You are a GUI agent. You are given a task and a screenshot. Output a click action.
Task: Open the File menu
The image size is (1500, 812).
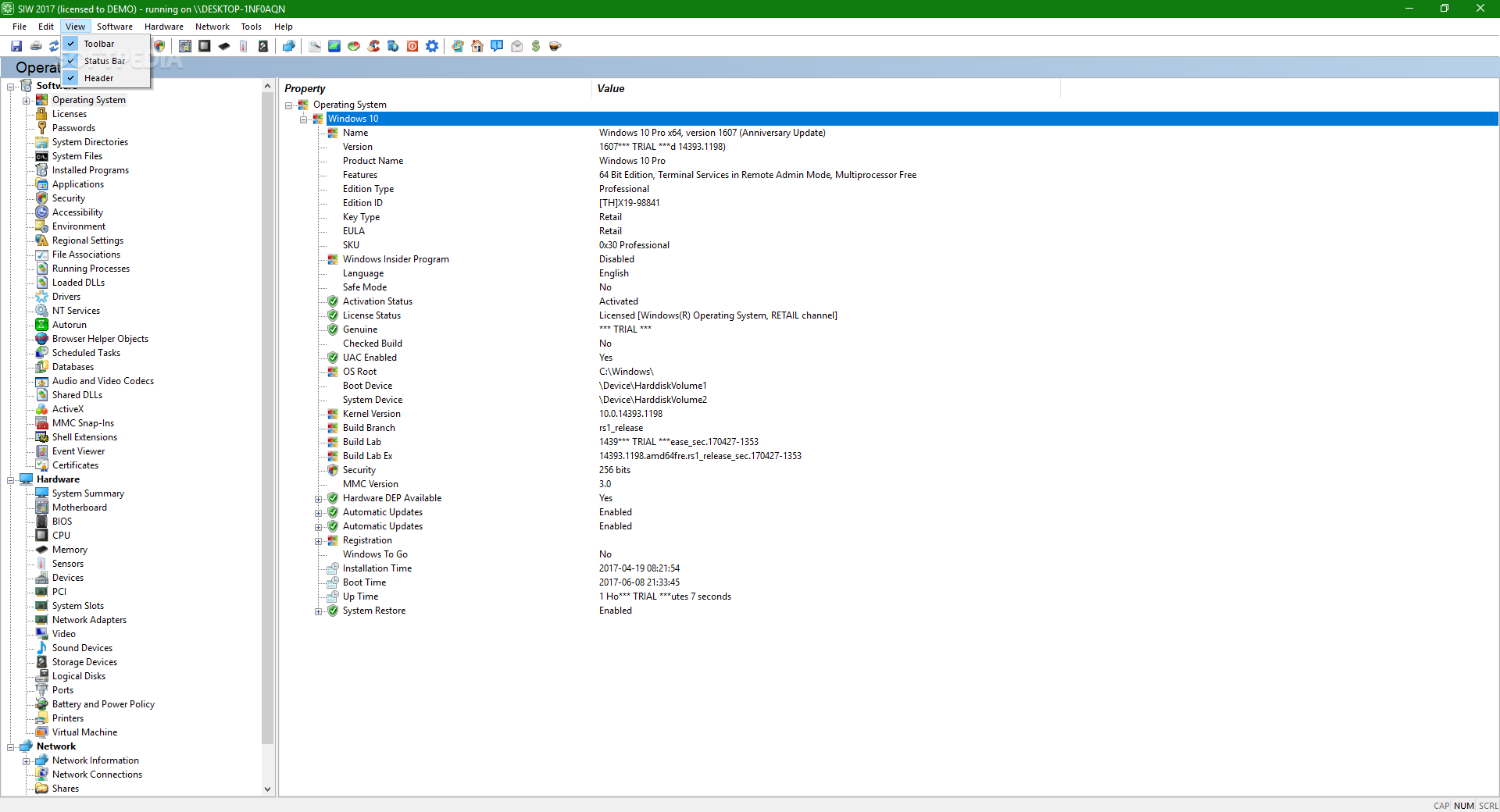coord(20,27)
